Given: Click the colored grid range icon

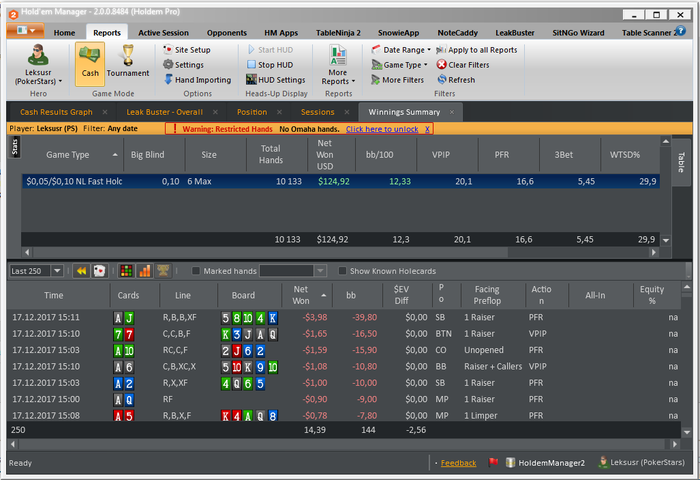Looking at the screenshot, I should click(x=126, y=271).
